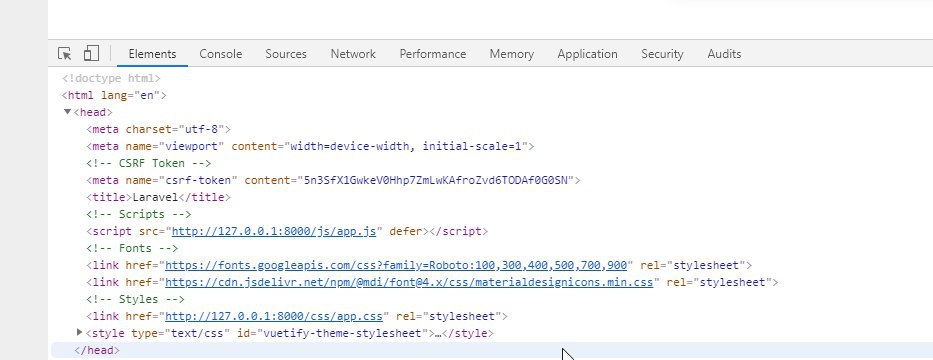This screenshot has height=360, width=933.
Task: Open the Console tab
Action: (x=221, y=54)
